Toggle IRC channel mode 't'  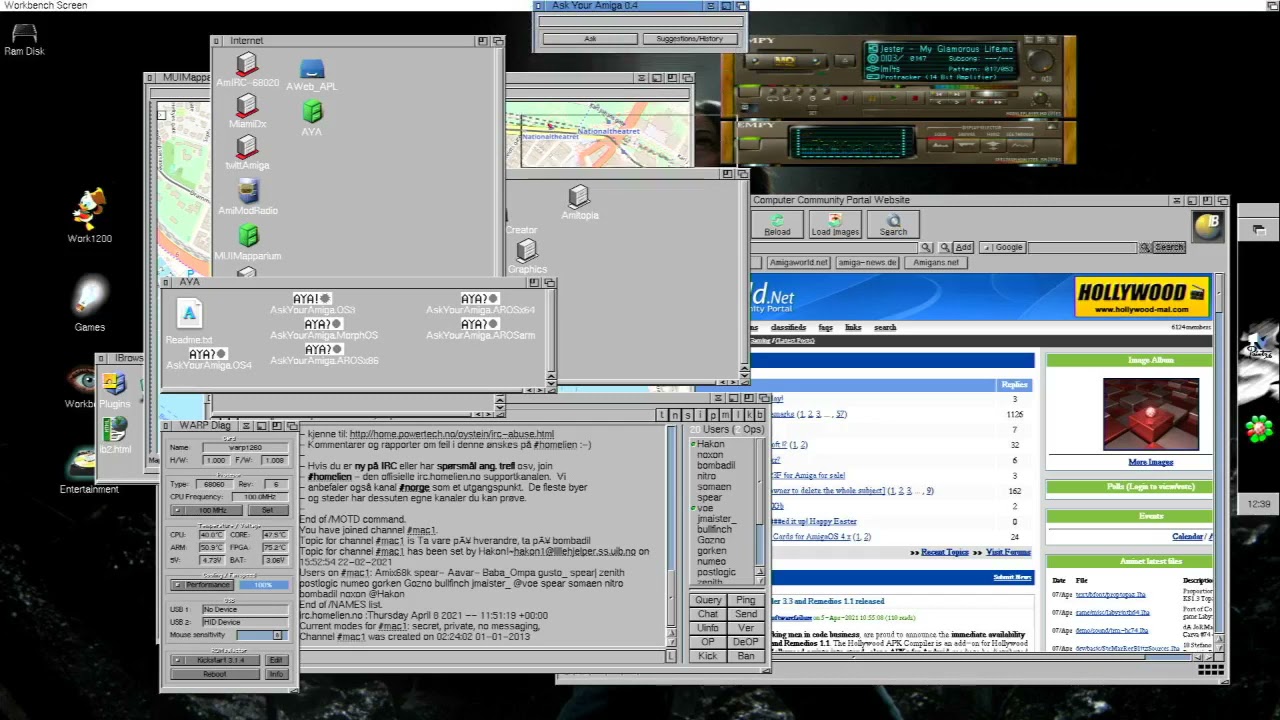tap(663, 415)
